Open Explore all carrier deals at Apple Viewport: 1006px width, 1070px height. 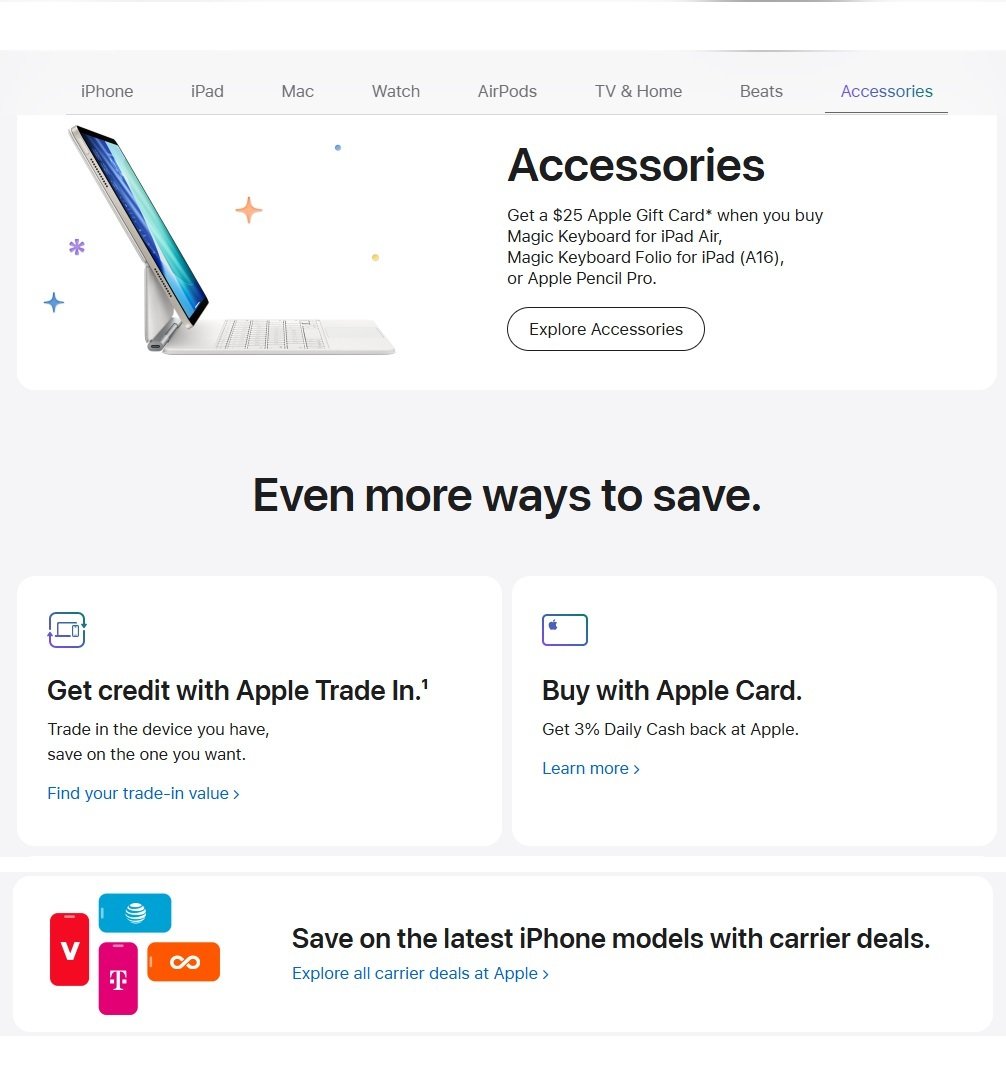click(420, 973)
